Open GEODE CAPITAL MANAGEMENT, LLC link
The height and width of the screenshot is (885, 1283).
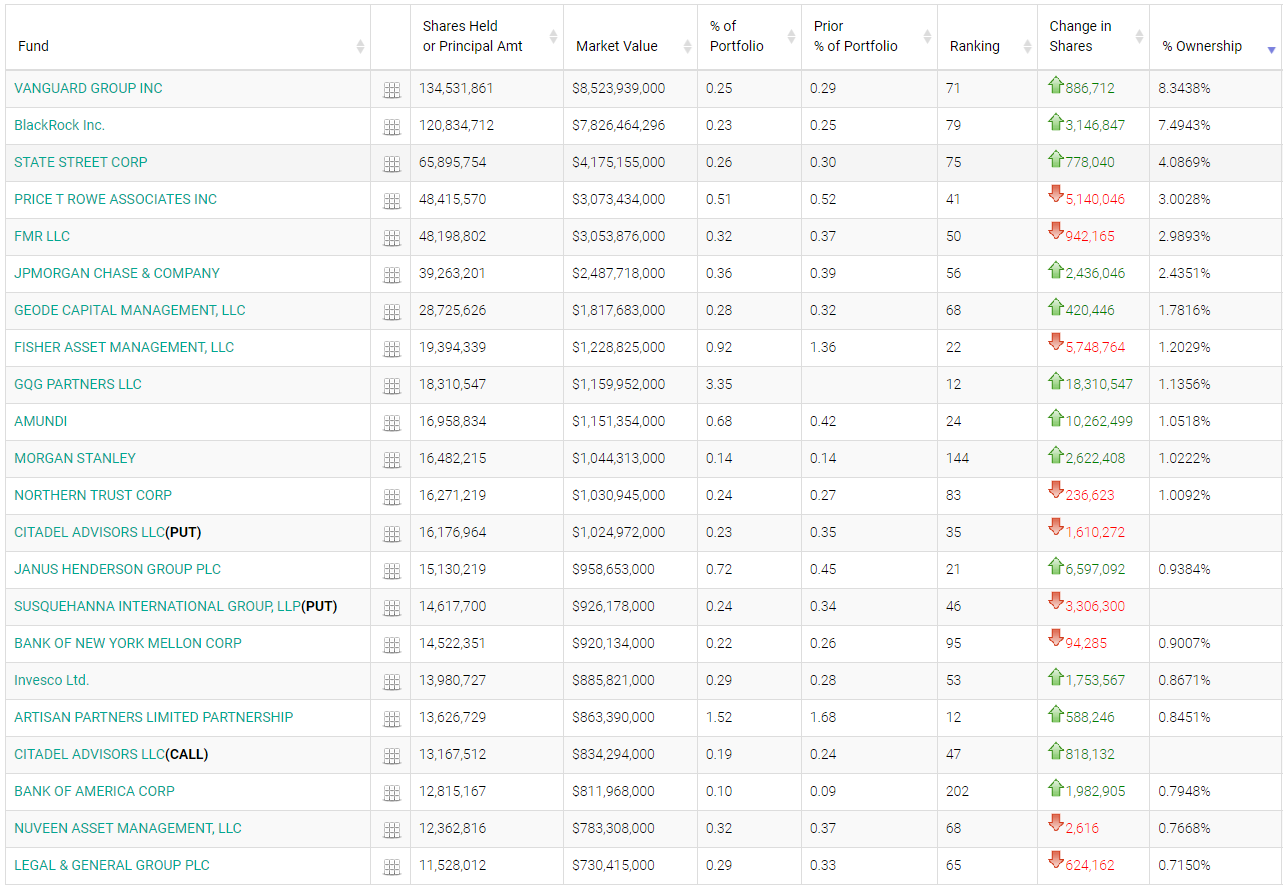130,310
